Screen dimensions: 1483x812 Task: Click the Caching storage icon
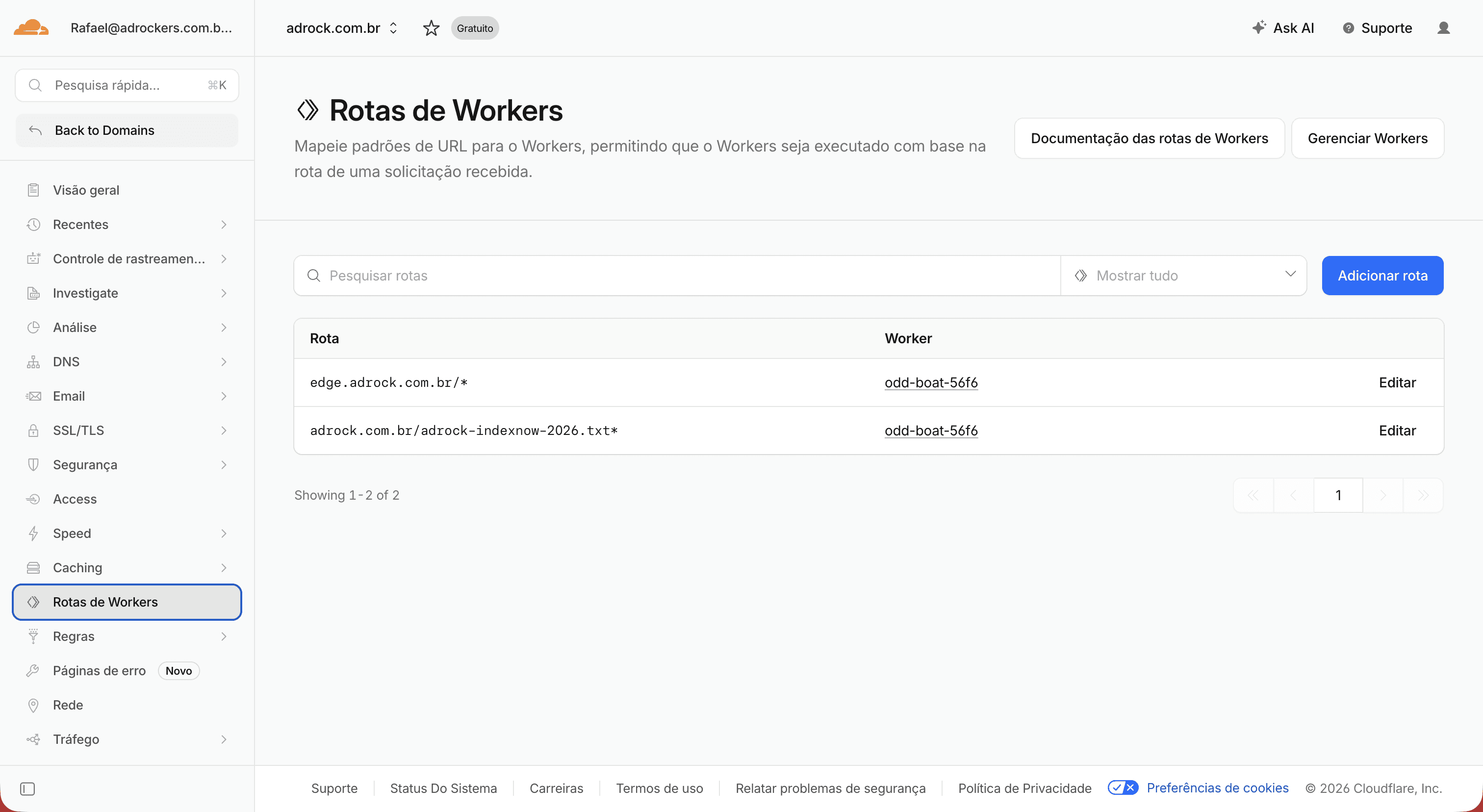click(33, 567)
